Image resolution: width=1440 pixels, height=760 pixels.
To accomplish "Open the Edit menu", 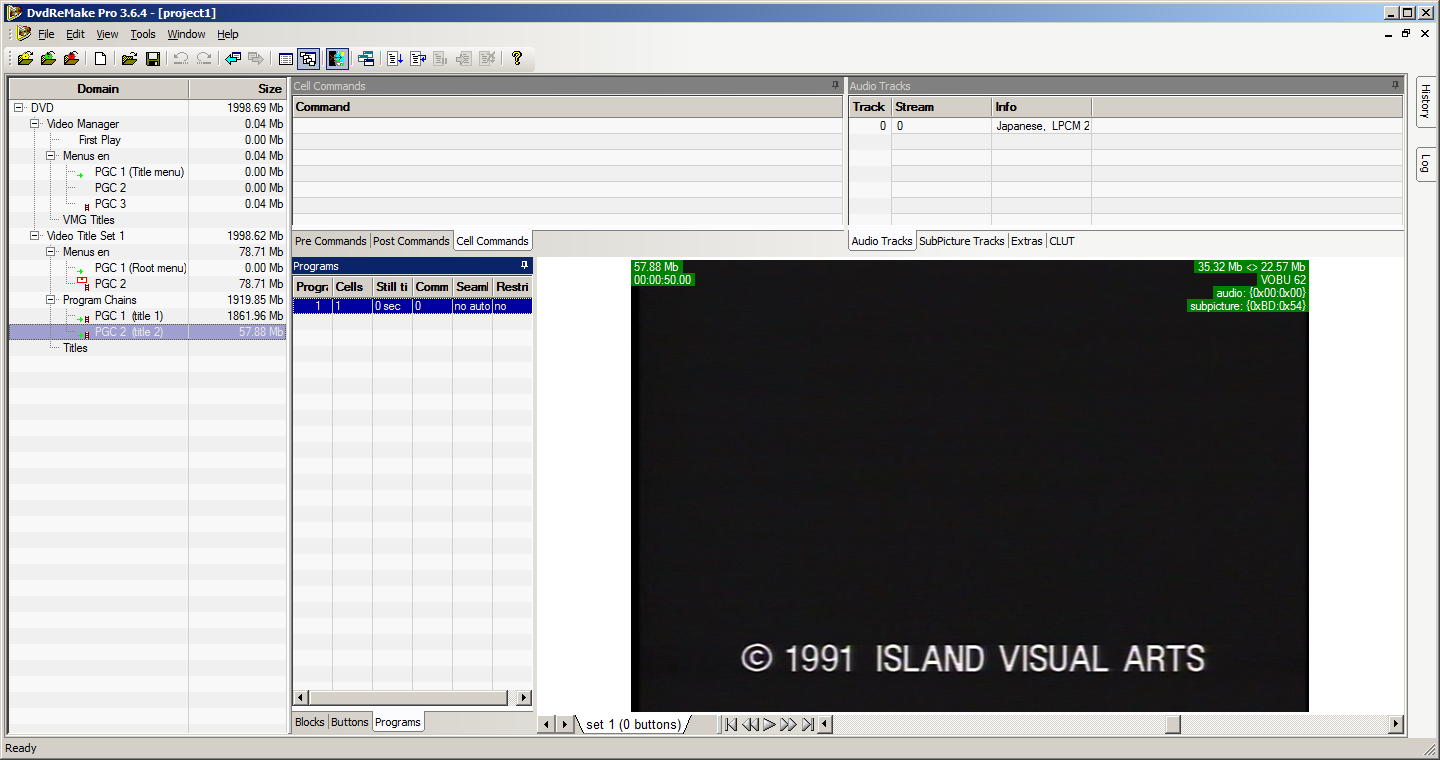I will (x=75, y=34).
